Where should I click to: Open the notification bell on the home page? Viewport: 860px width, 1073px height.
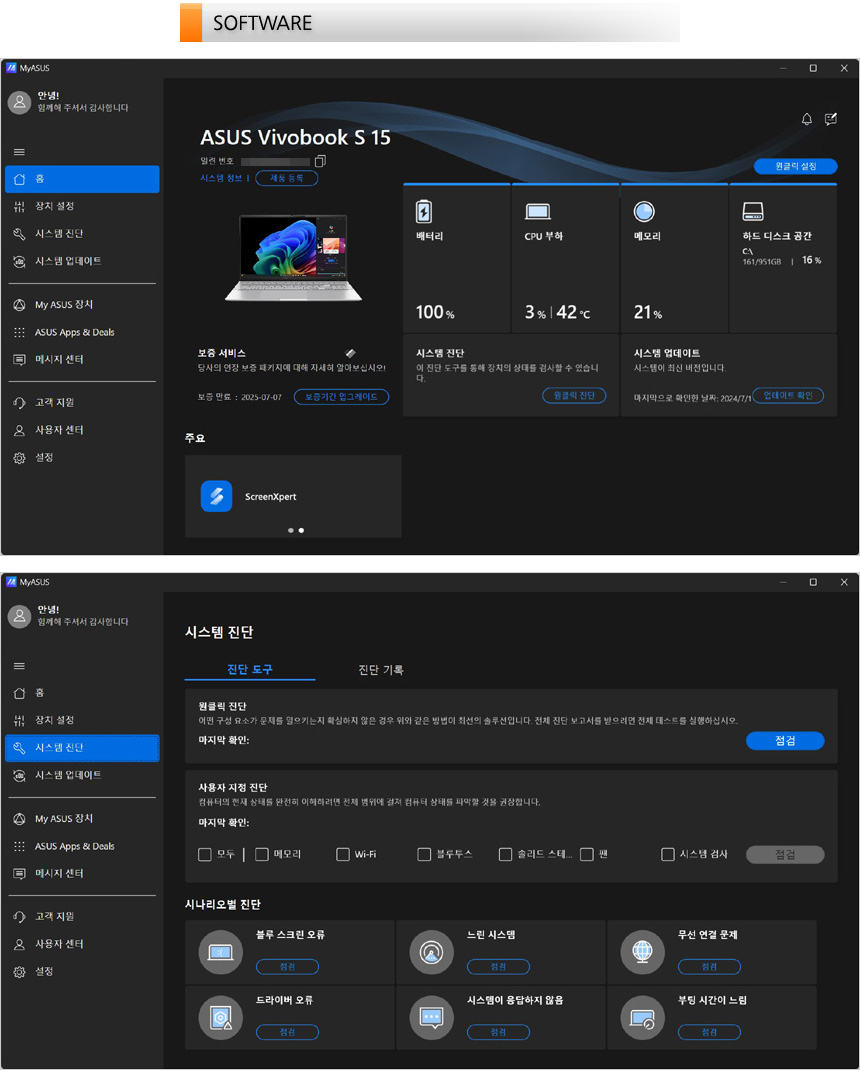(x=807, y=120)
